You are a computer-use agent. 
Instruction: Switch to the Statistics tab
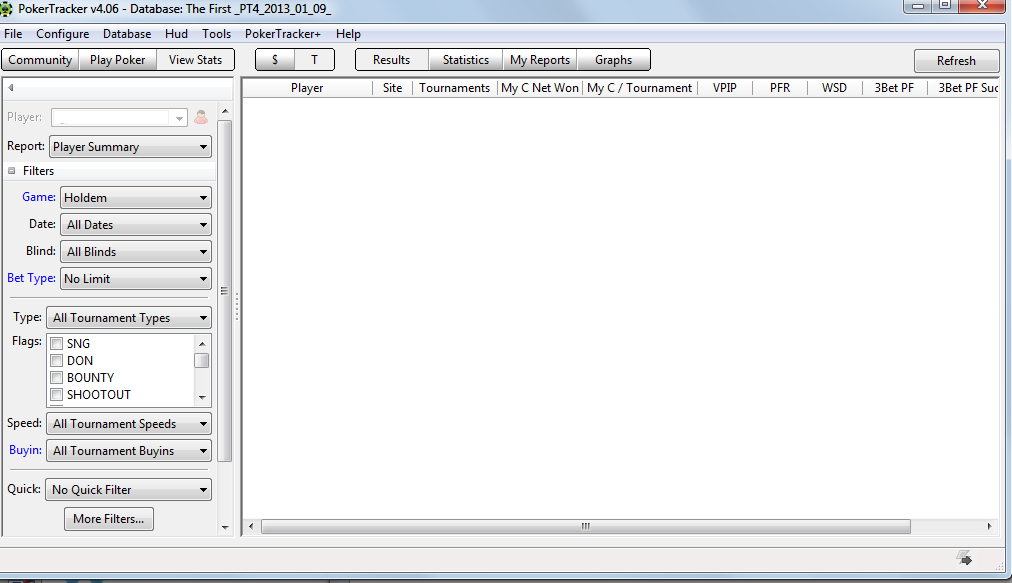465,59
